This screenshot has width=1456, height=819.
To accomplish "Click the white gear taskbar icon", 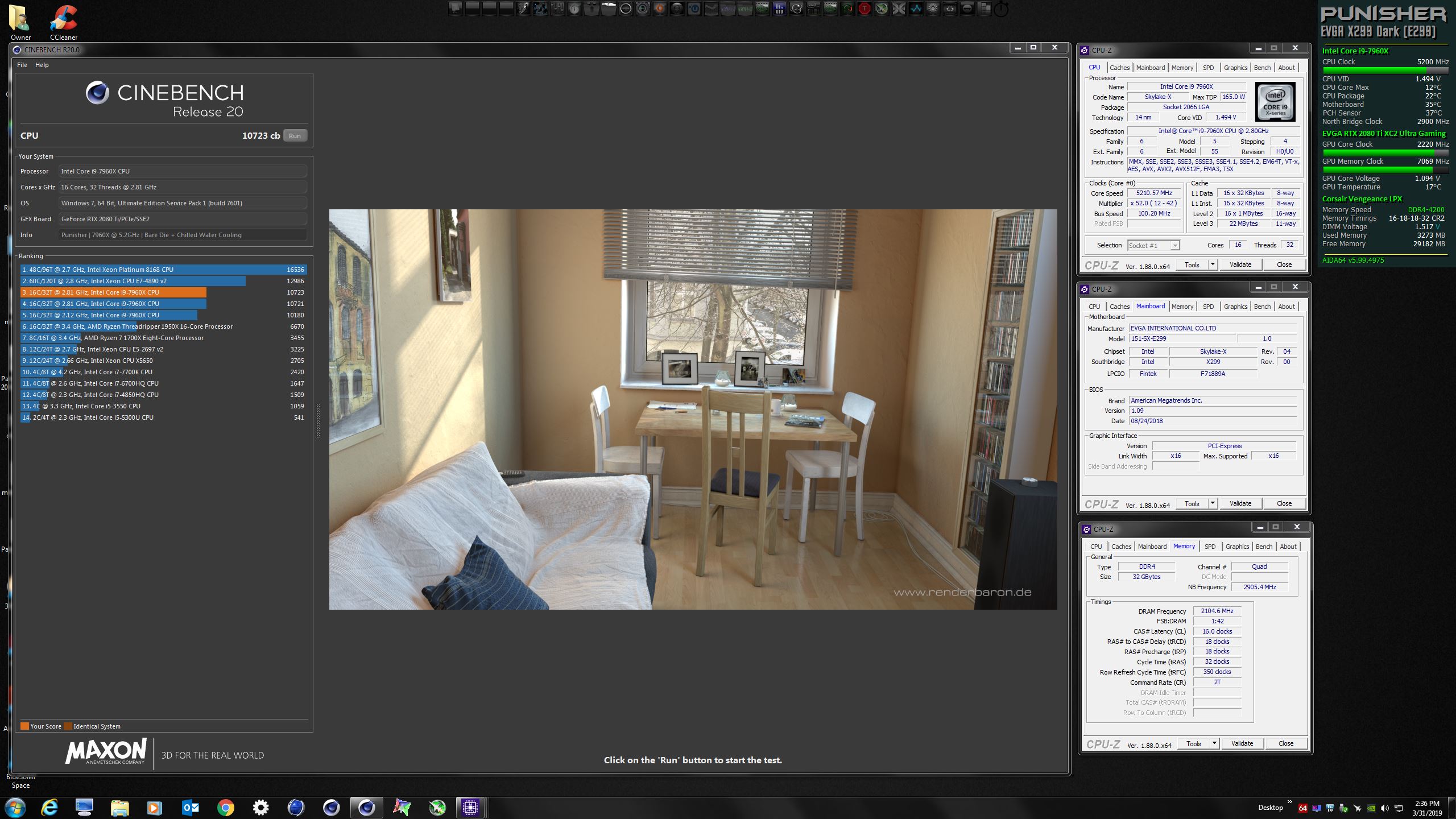I will pos(261,808).
